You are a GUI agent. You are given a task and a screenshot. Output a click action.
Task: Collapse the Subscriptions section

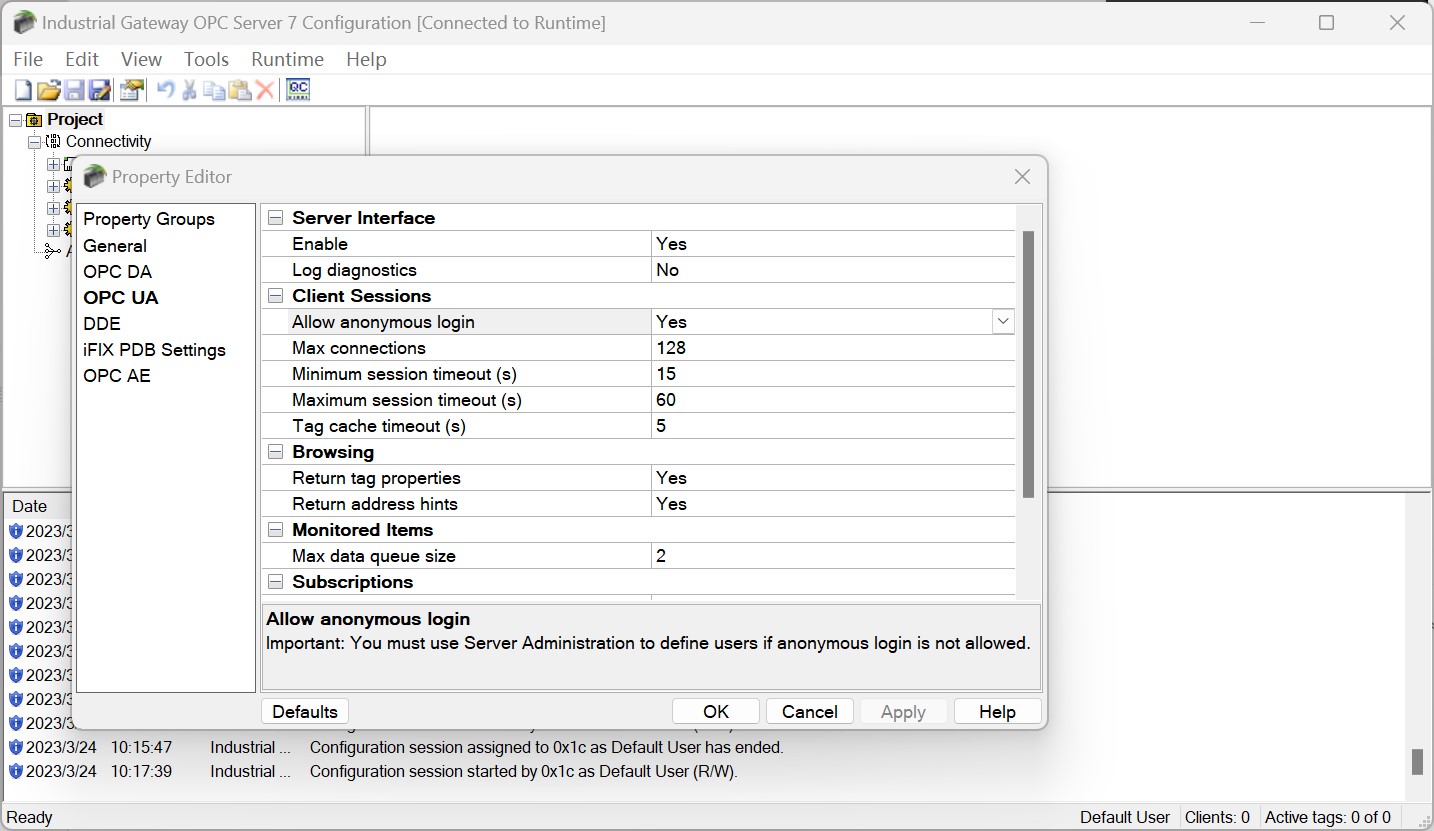pyautogui.click(x=275, y=582)
